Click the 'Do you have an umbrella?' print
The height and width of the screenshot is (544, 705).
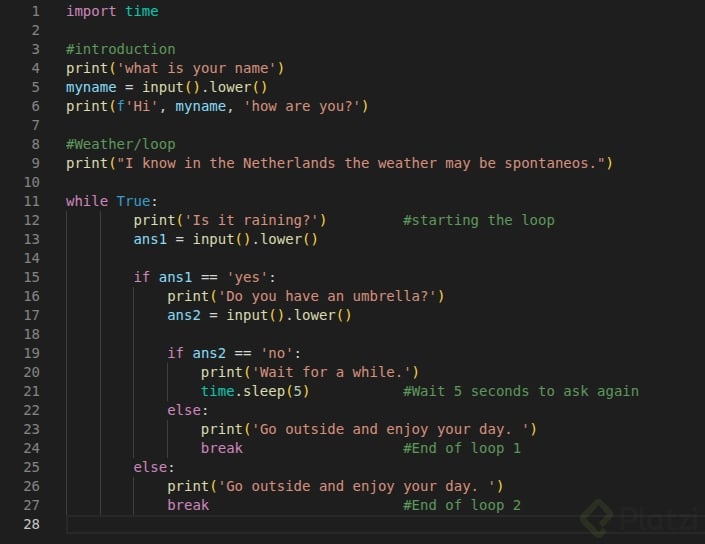point(306,296)
